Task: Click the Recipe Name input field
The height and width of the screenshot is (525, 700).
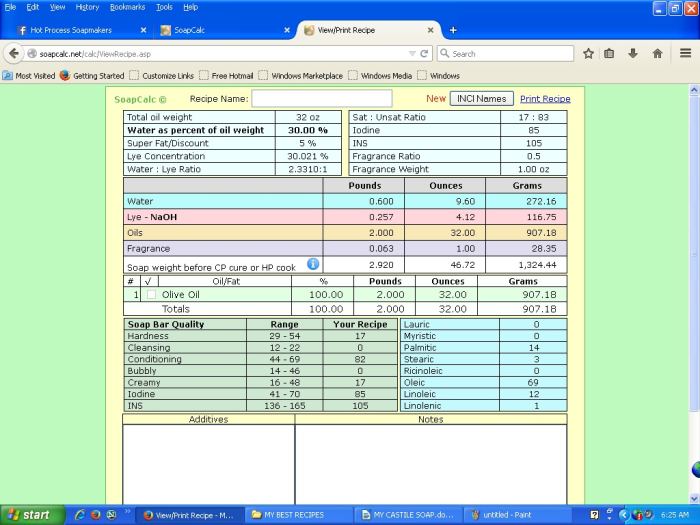Action: point(322,99)
